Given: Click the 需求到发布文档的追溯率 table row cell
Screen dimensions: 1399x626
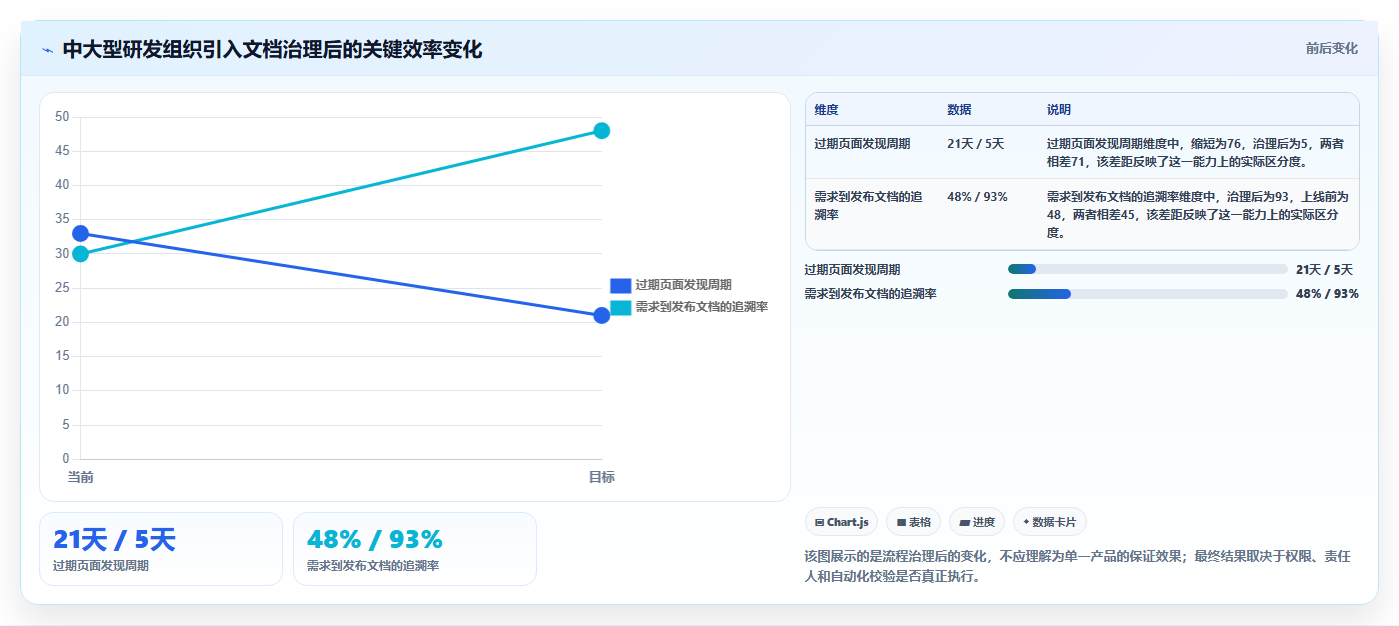Looking at the screenshot, I should [871, 214].
